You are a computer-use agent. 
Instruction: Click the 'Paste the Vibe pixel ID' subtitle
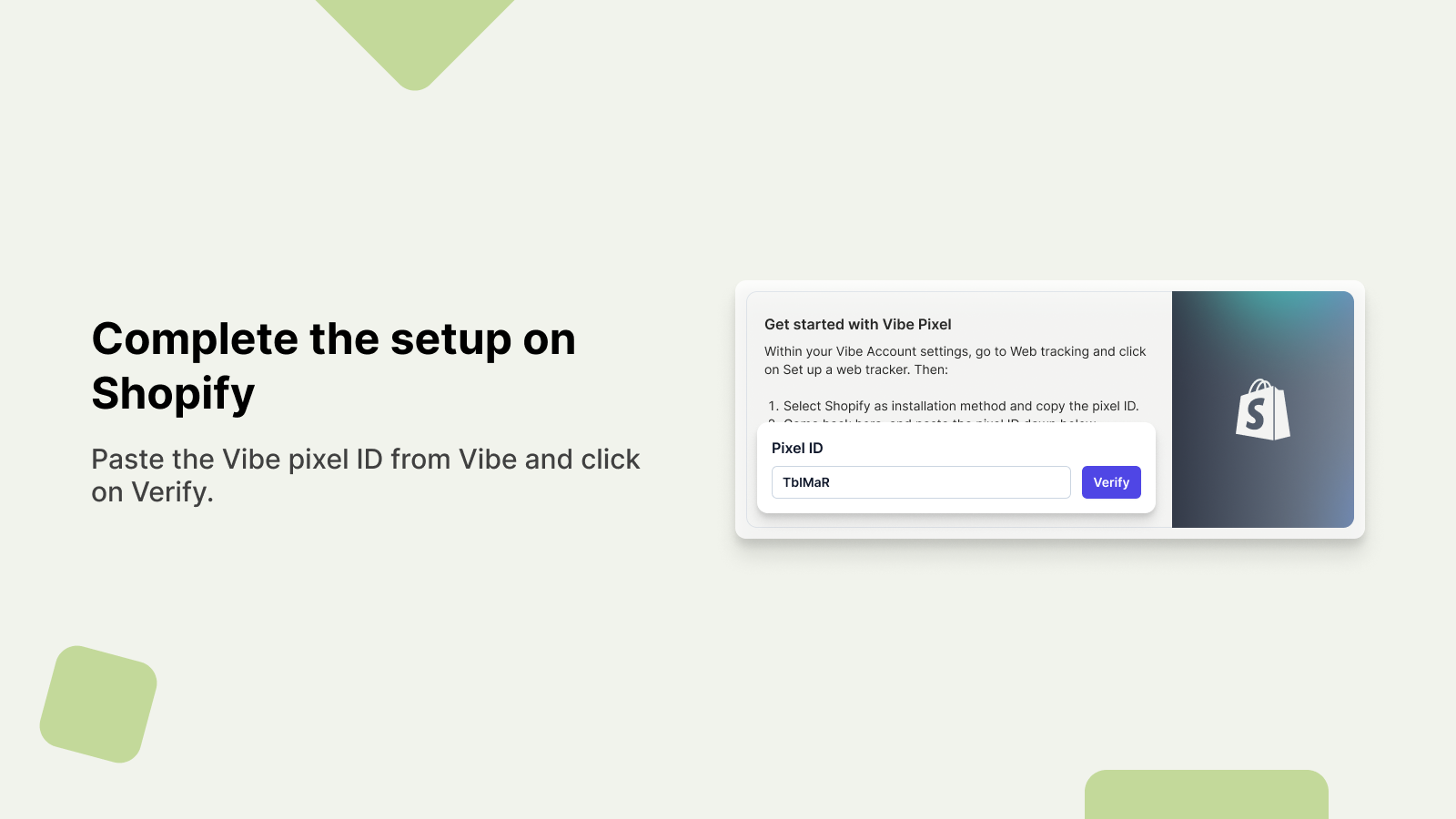366,475
